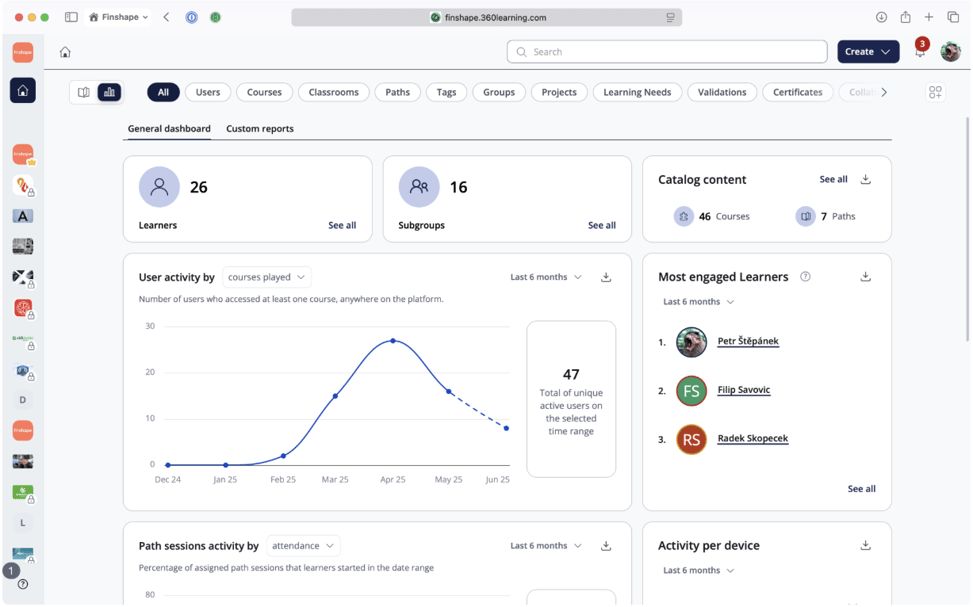Click the April 25 peak data point
973x607 pixels.
[x=393, y=341]
